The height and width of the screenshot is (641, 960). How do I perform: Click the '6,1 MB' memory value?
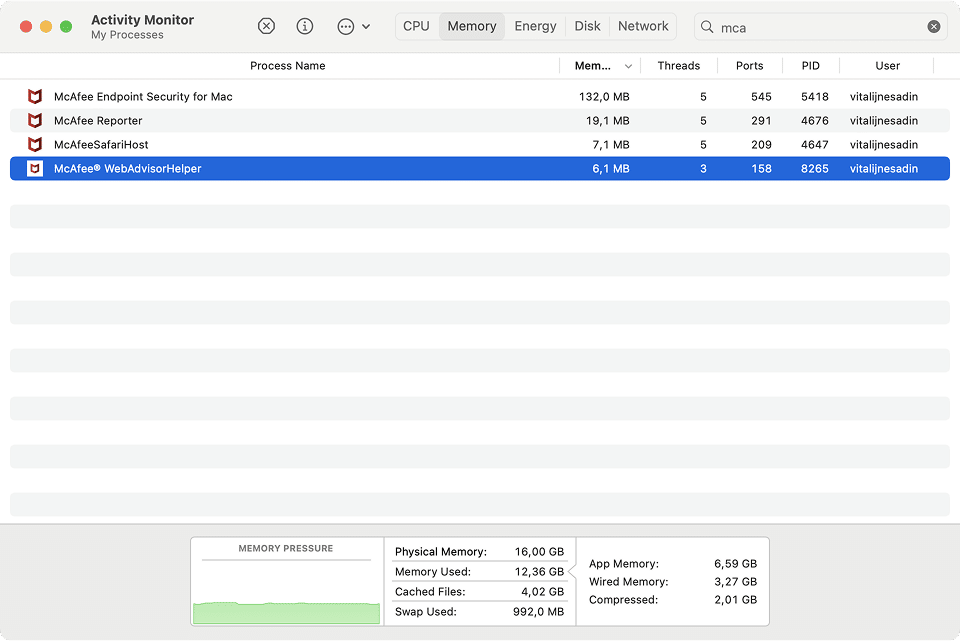point(611,168)
